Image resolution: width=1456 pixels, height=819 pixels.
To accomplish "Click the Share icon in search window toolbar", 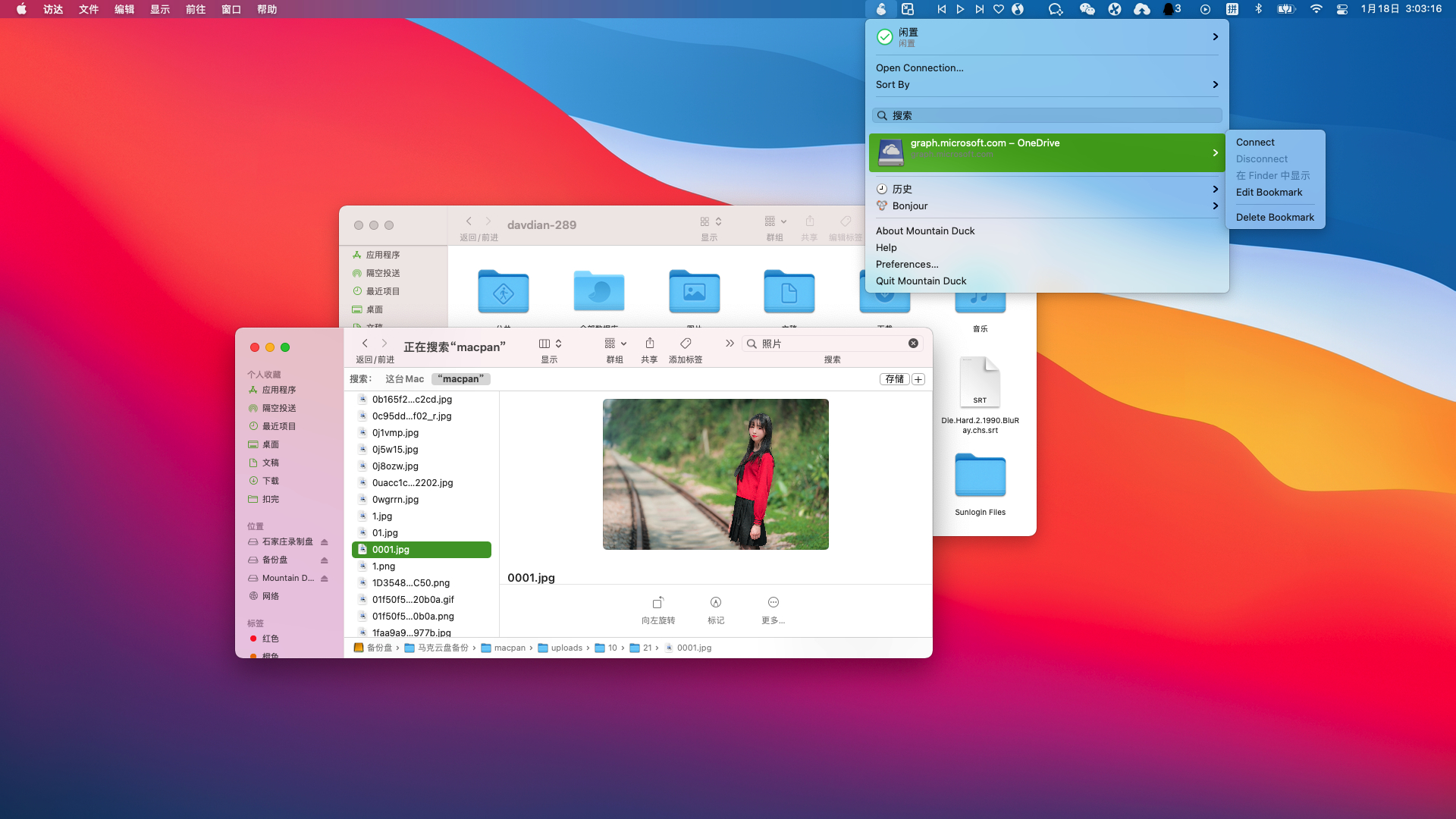I will click(x=649, y=344).
